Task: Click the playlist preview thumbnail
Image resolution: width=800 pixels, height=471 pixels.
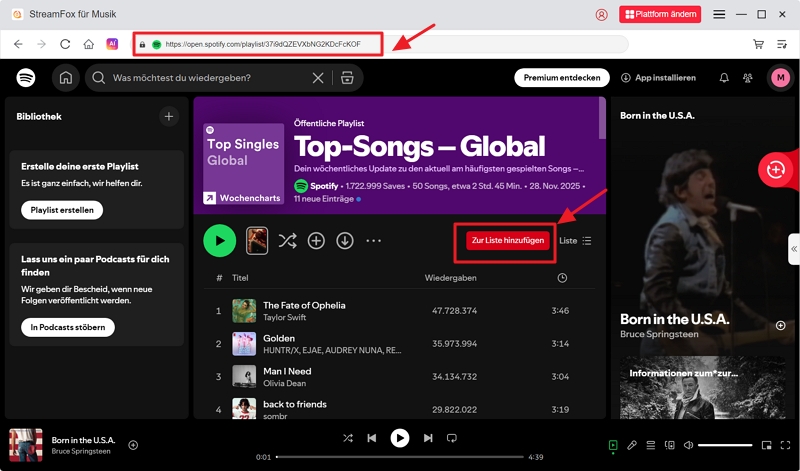Action: pyautogui.click(x=257, y=240)
